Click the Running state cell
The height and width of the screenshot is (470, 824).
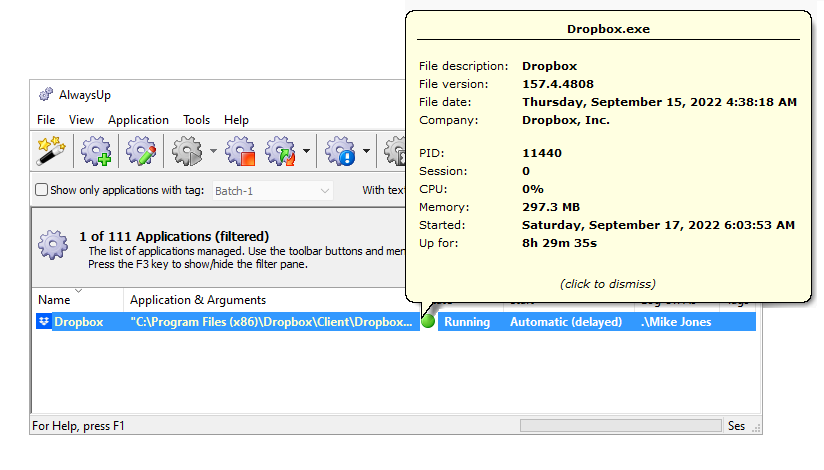[467, 322]
